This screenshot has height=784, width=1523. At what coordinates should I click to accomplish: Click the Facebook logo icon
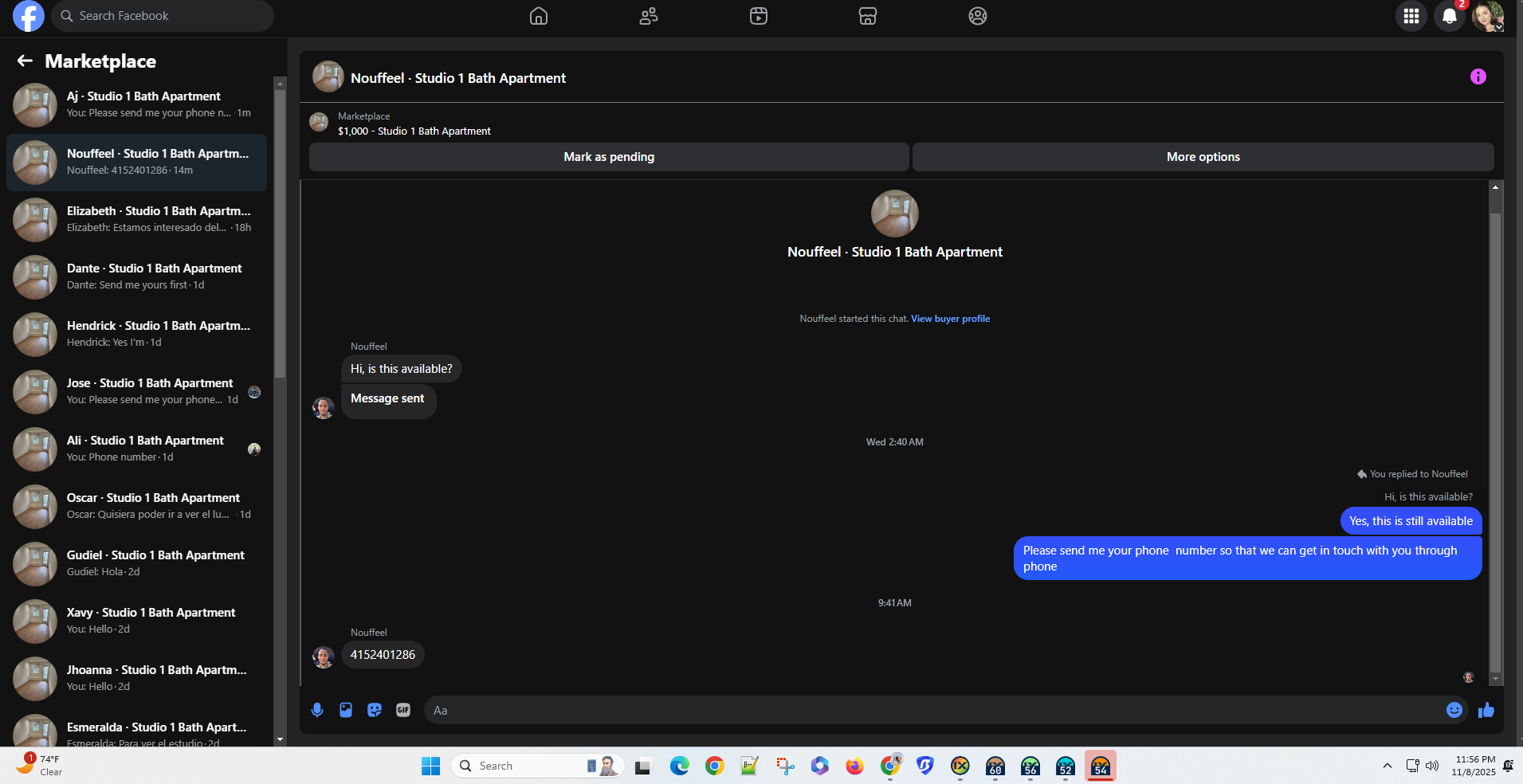pos(29,16)
